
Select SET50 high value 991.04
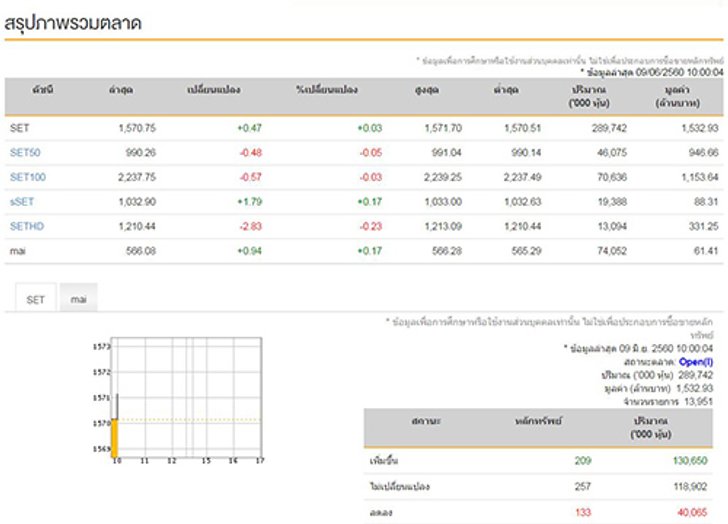pos(447,152)
